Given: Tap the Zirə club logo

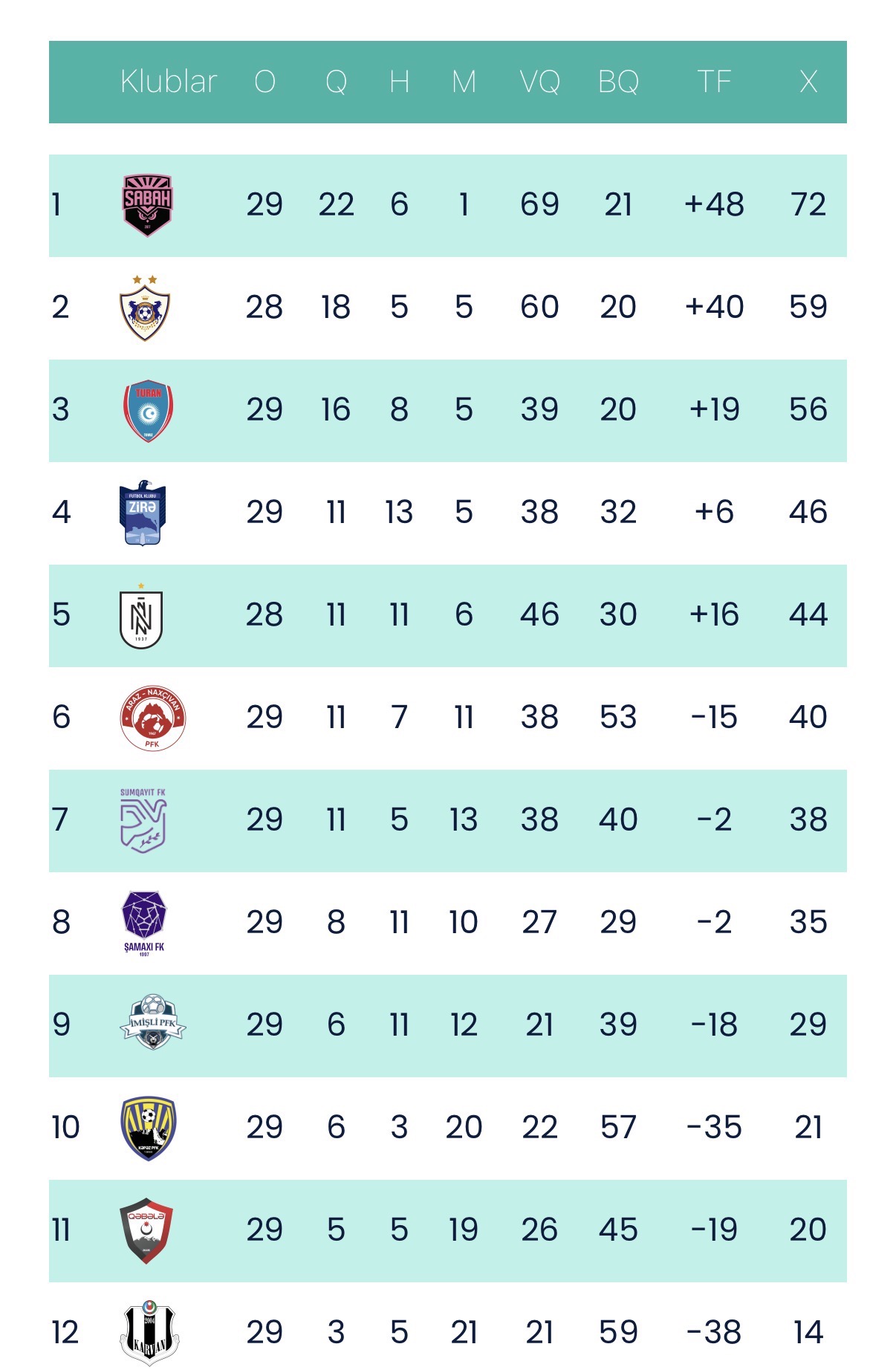Looking at the screenshot, I should 143,513.
